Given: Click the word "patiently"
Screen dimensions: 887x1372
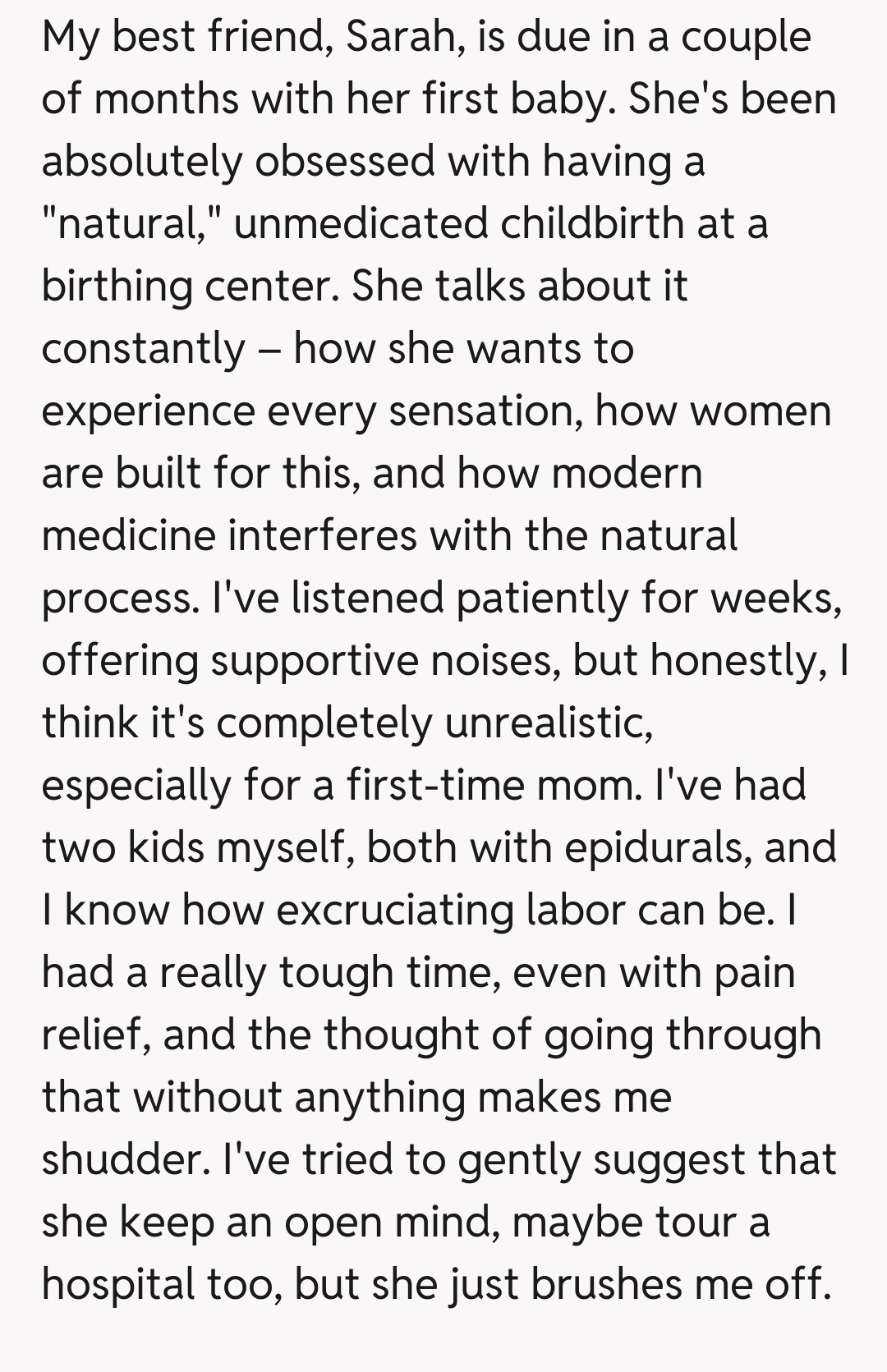Looking at the screenshot, I should click(x=541, y=599).
